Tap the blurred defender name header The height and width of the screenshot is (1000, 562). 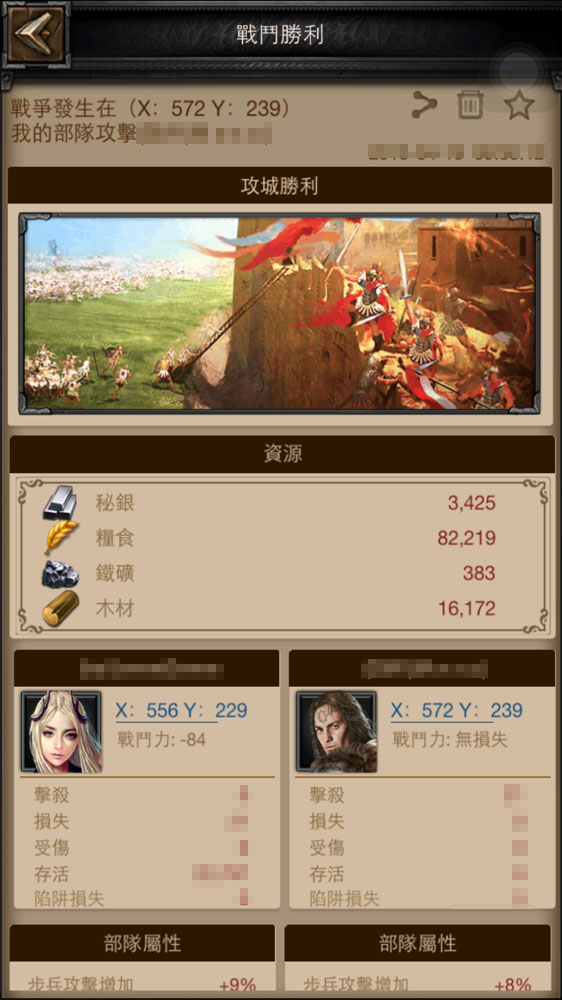(422, 668)
